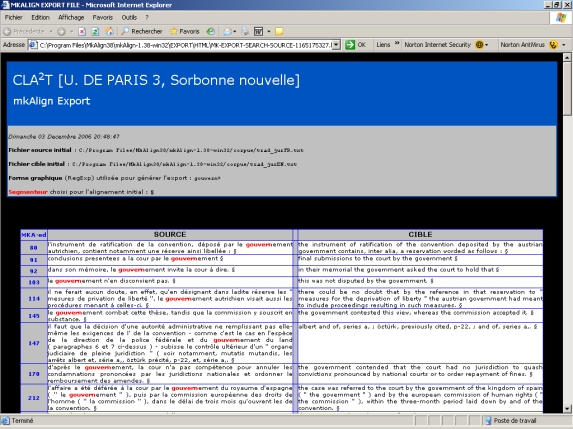Click the status bar page icon beside Terminé
Screen dimensions: 573x429
click(5, 421)
